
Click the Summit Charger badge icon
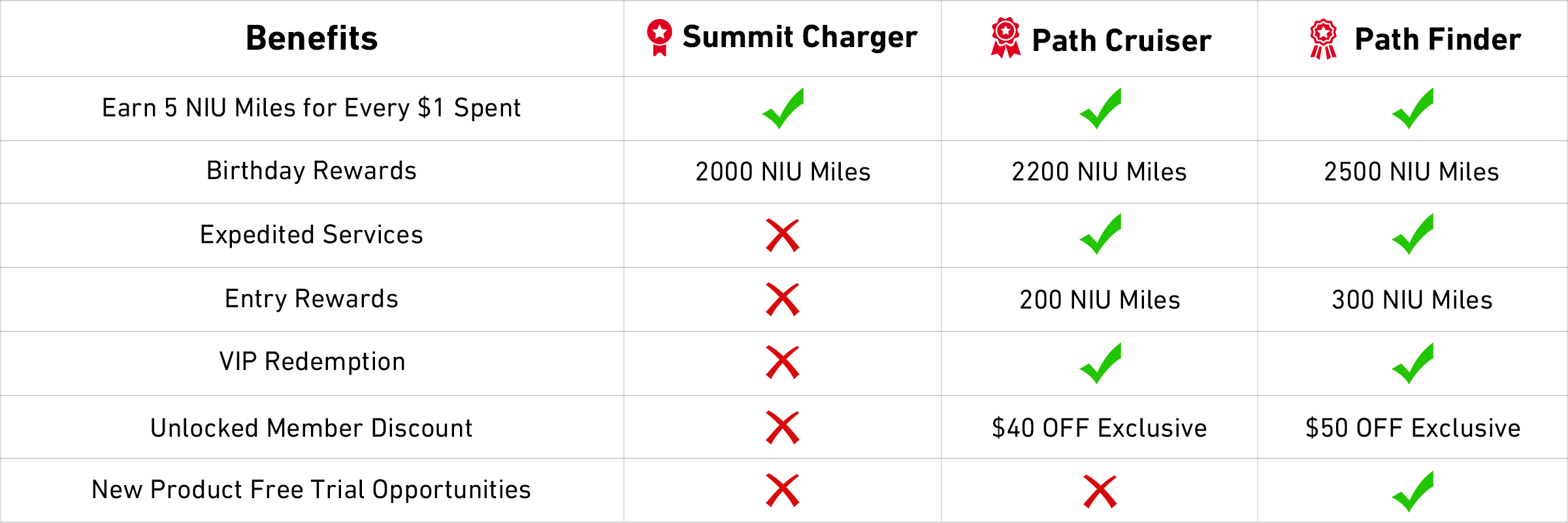point(659,37)
